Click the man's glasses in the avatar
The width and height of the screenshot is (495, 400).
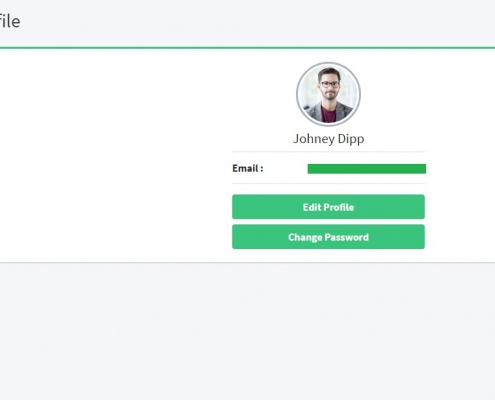point(329,84)
